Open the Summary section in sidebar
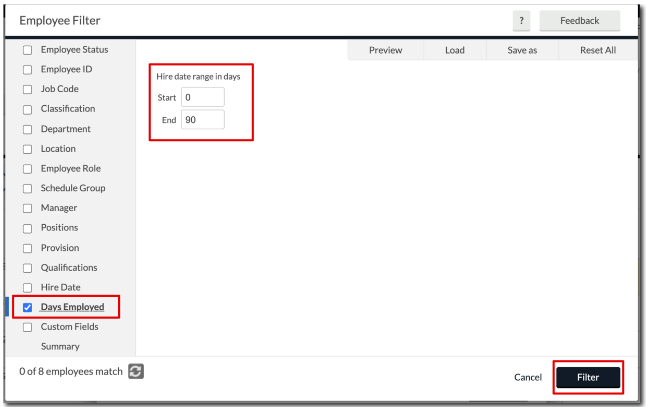This screenshot has height=407, width=646. [60, 346]
